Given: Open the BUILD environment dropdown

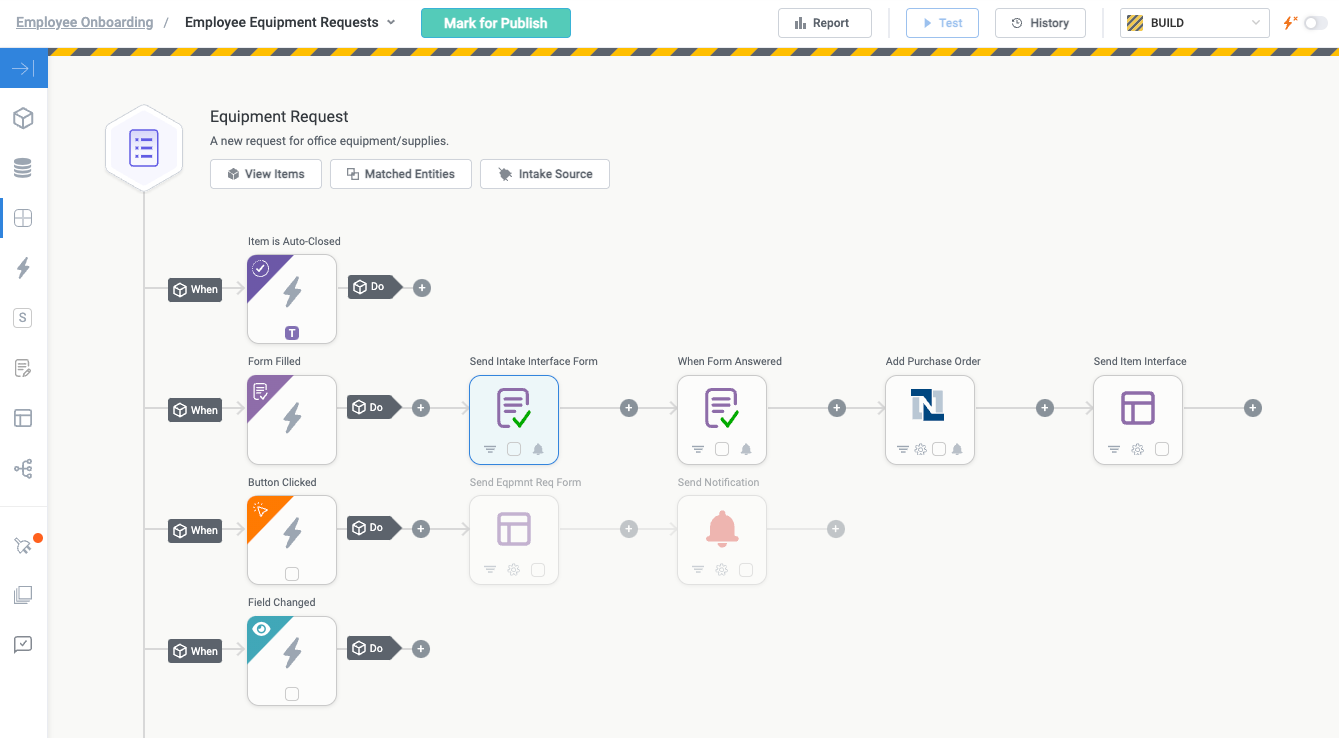Looking at the screenshot, I should pos(1194,21).
